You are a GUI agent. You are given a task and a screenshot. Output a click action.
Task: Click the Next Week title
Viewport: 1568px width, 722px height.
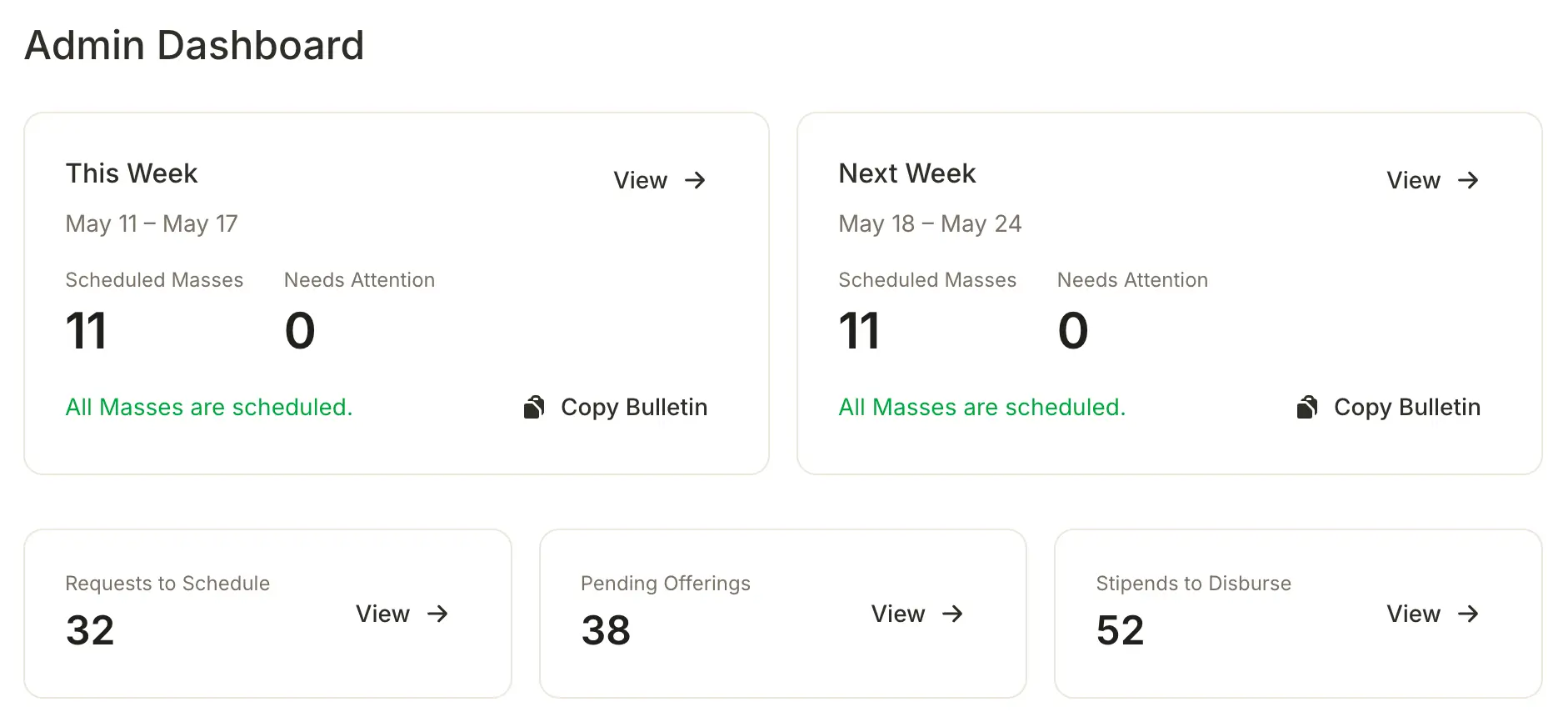point(906,173)
